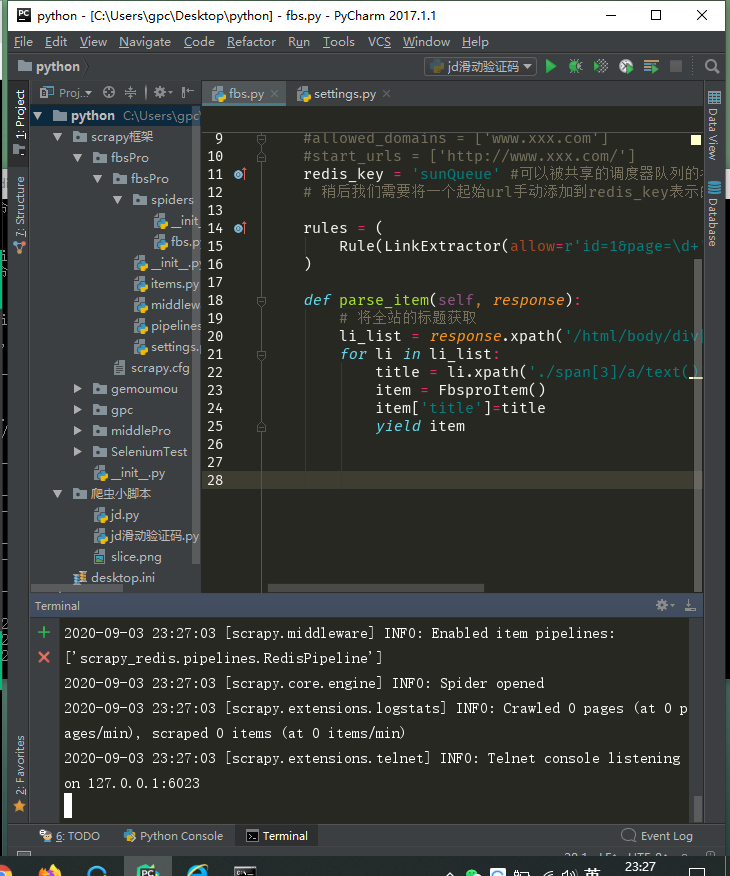
Task: Select desktop.ini in project tree
Action: [114, 578]
